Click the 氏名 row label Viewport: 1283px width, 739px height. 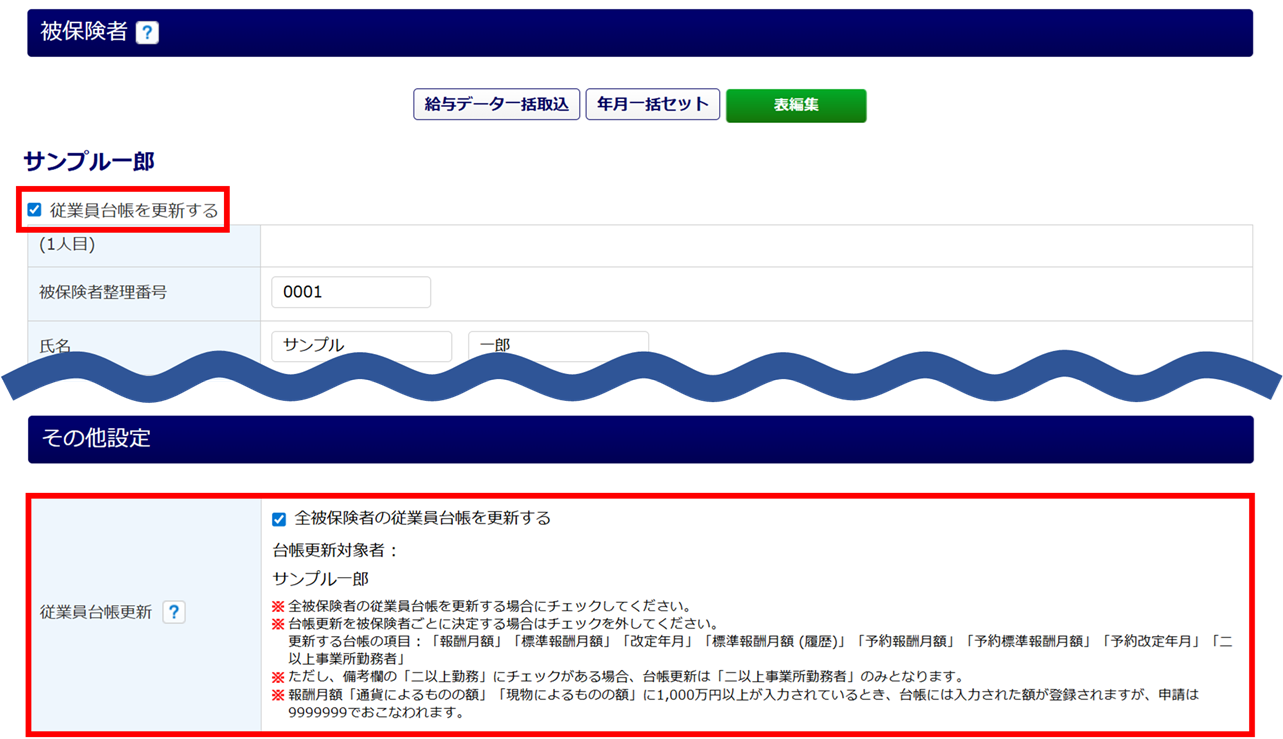pyautogui.click(x=55, y=346)
